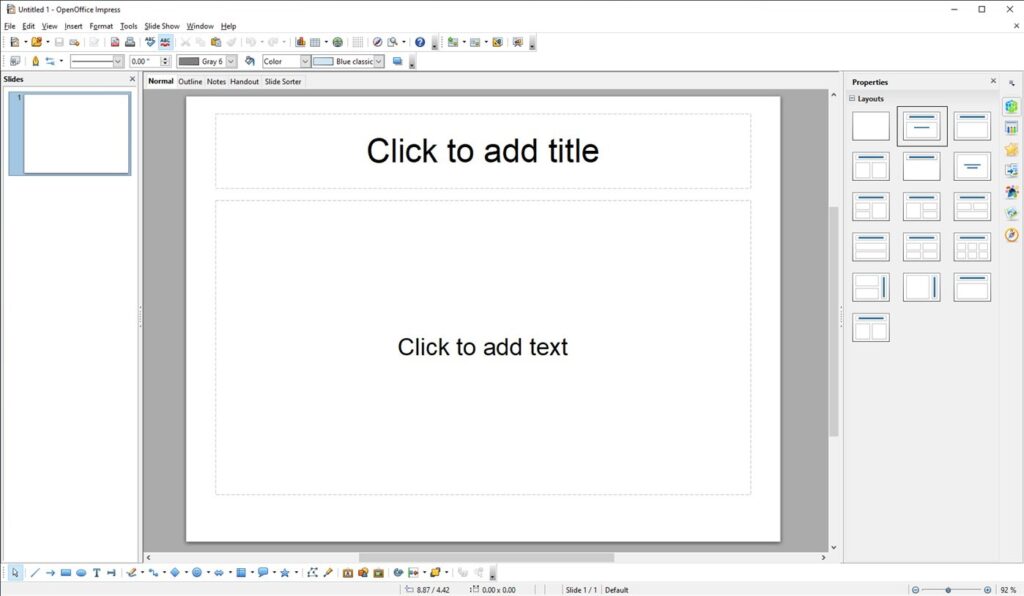1024x596 pixels.
Task: Enable spellcheck with the AutoSpellcheck icon
Action: tap(165, 42)
